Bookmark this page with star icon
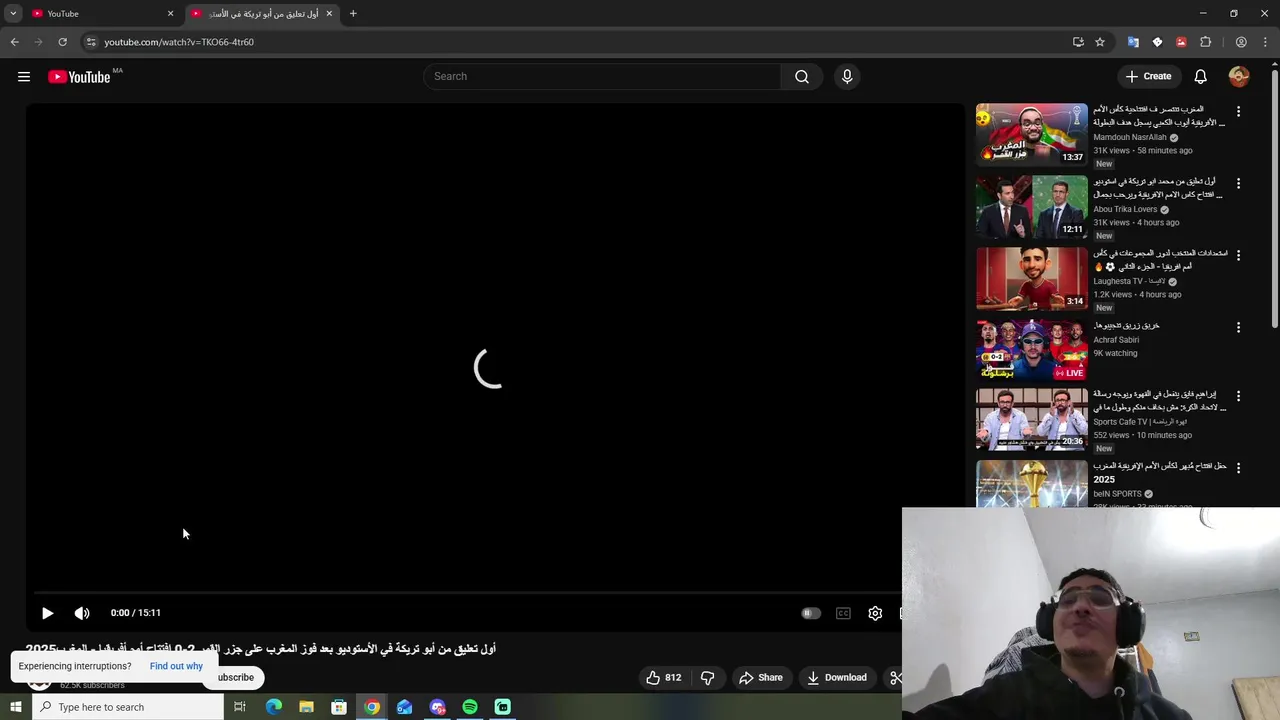The height and width of the screenshot is (720, 1280). [x=1100, y=42]
